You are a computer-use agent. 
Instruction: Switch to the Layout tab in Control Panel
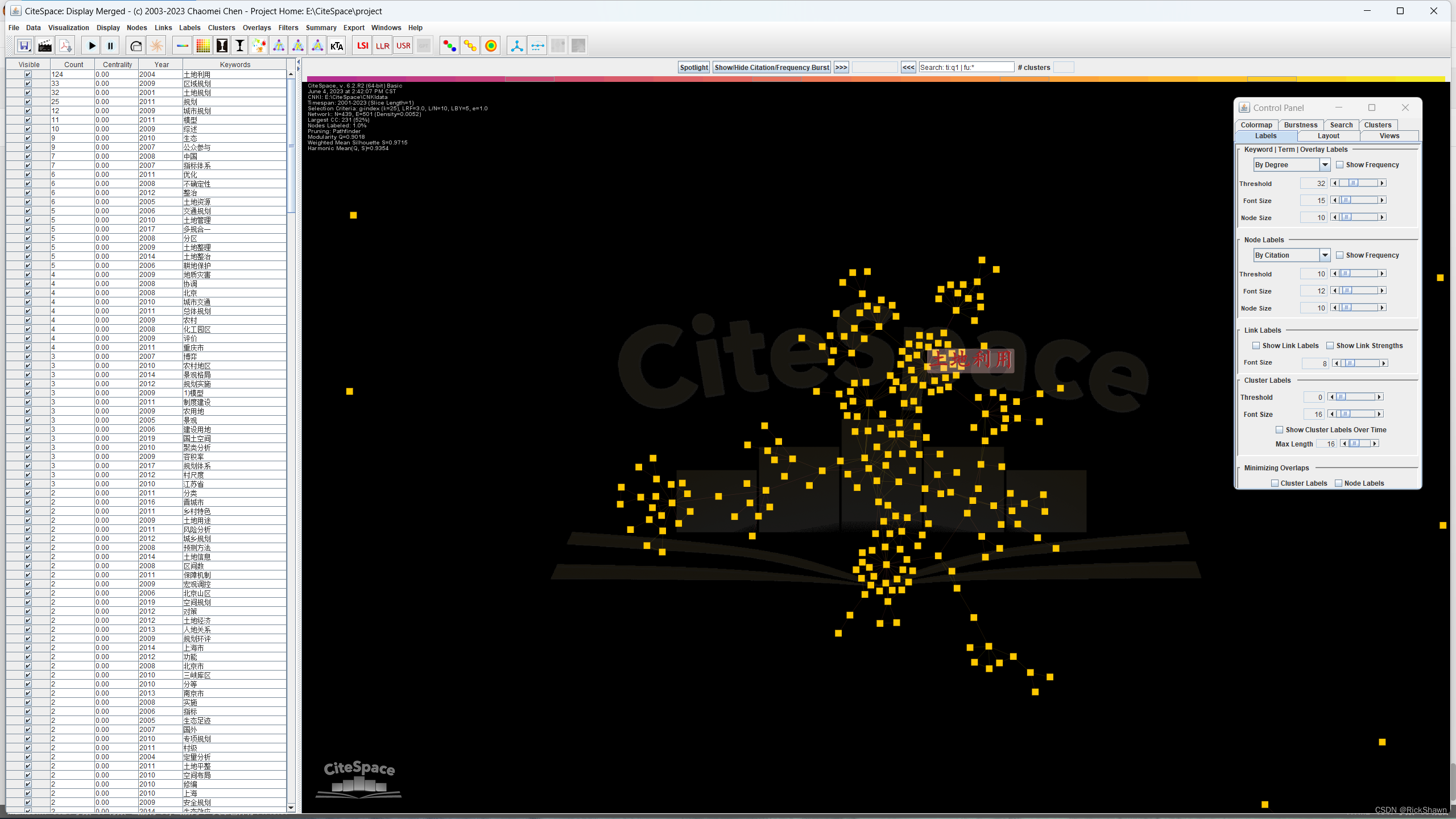tap(1328, 135)
